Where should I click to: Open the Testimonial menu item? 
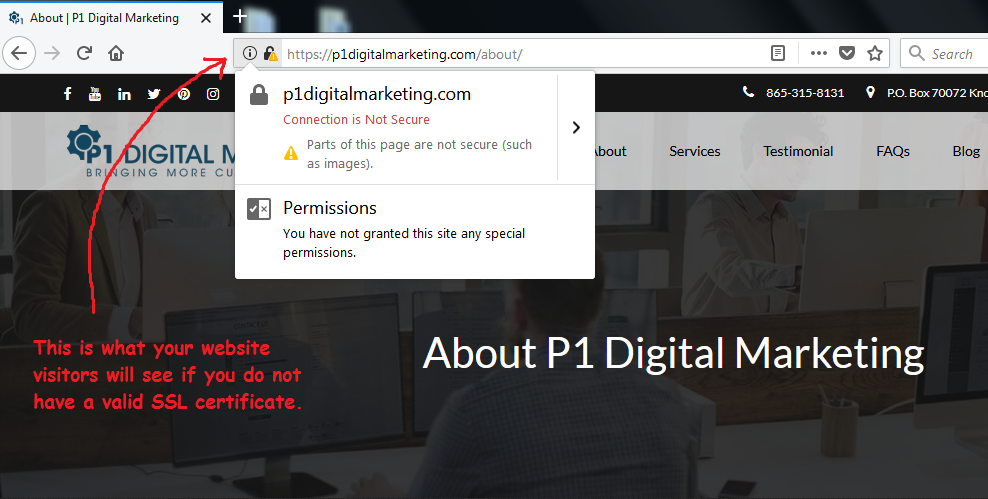pos(798,151)
